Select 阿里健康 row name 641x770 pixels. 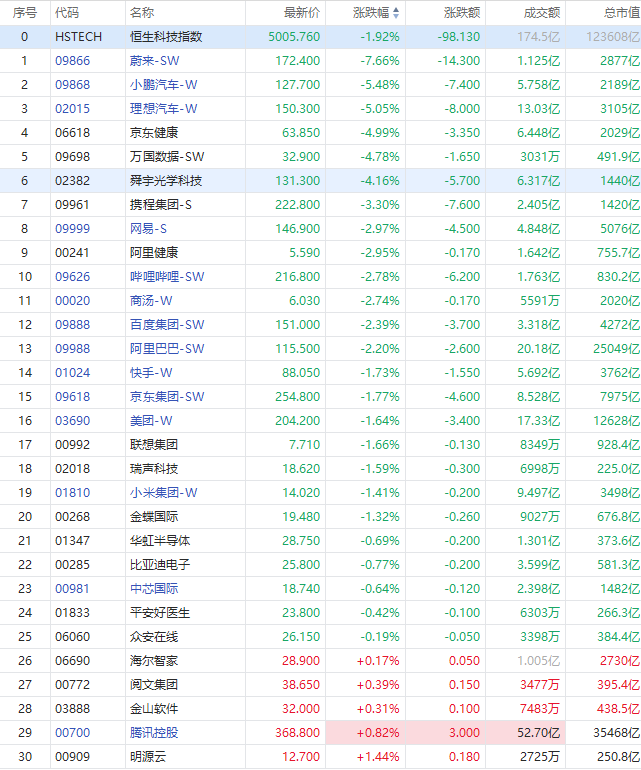pos(154,253)
